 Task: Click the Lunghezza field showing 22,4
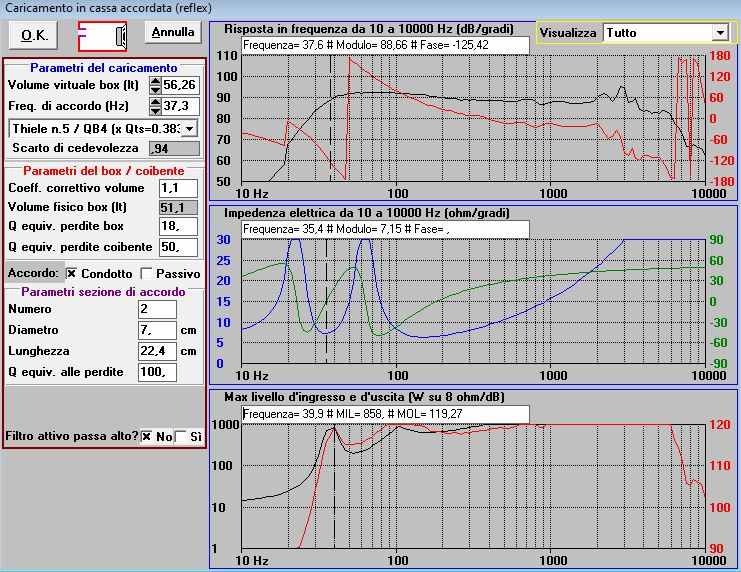tap(157, 351)
